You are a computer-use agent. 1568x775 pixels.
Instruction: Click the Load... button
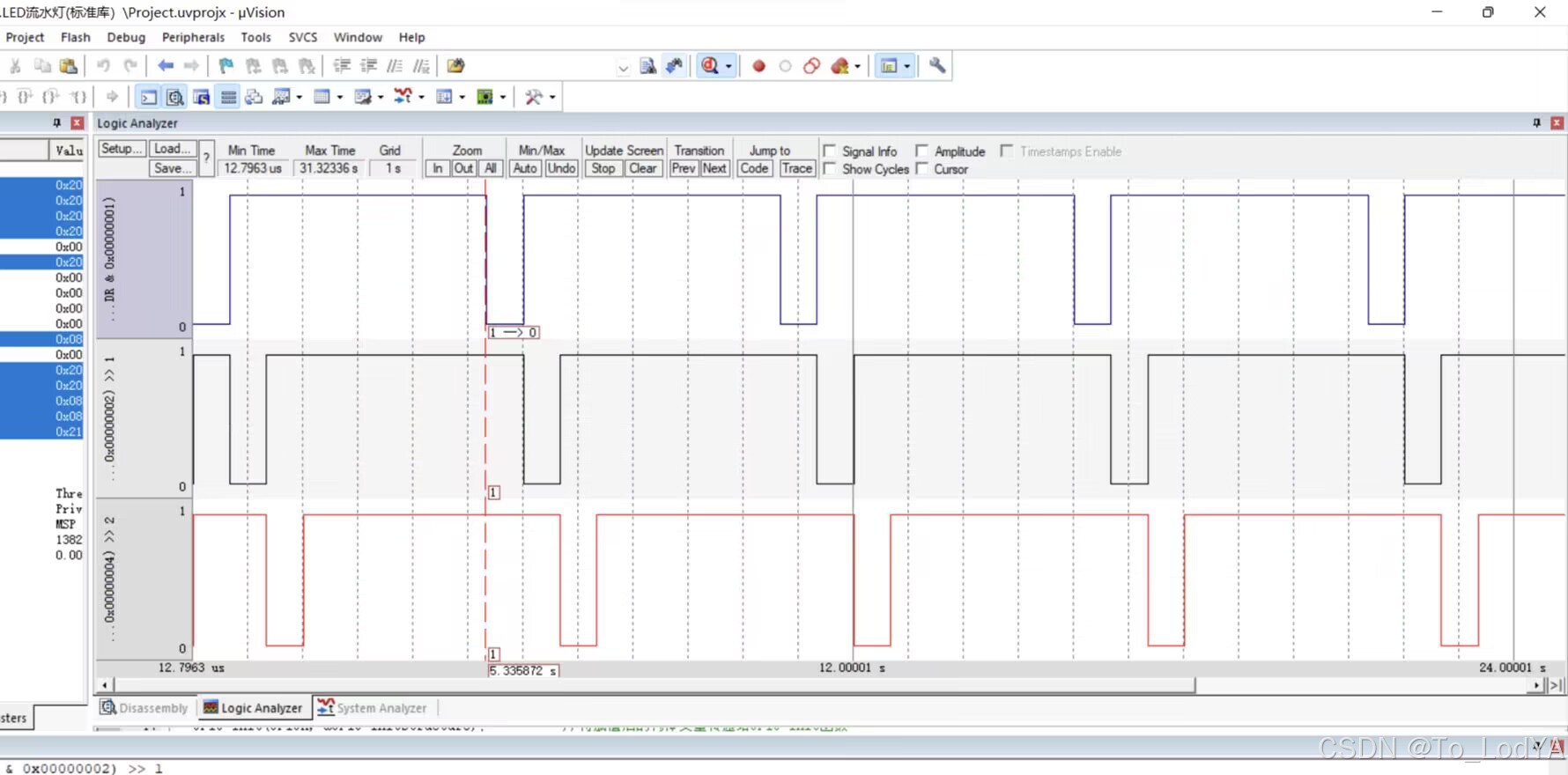pyautogui.click(x=173, y=149)
